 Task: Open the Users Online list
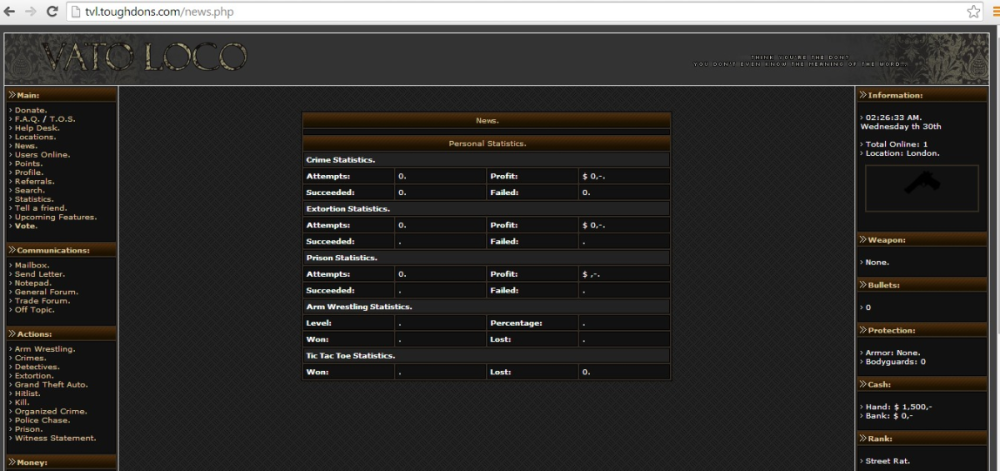click(42, 155)
